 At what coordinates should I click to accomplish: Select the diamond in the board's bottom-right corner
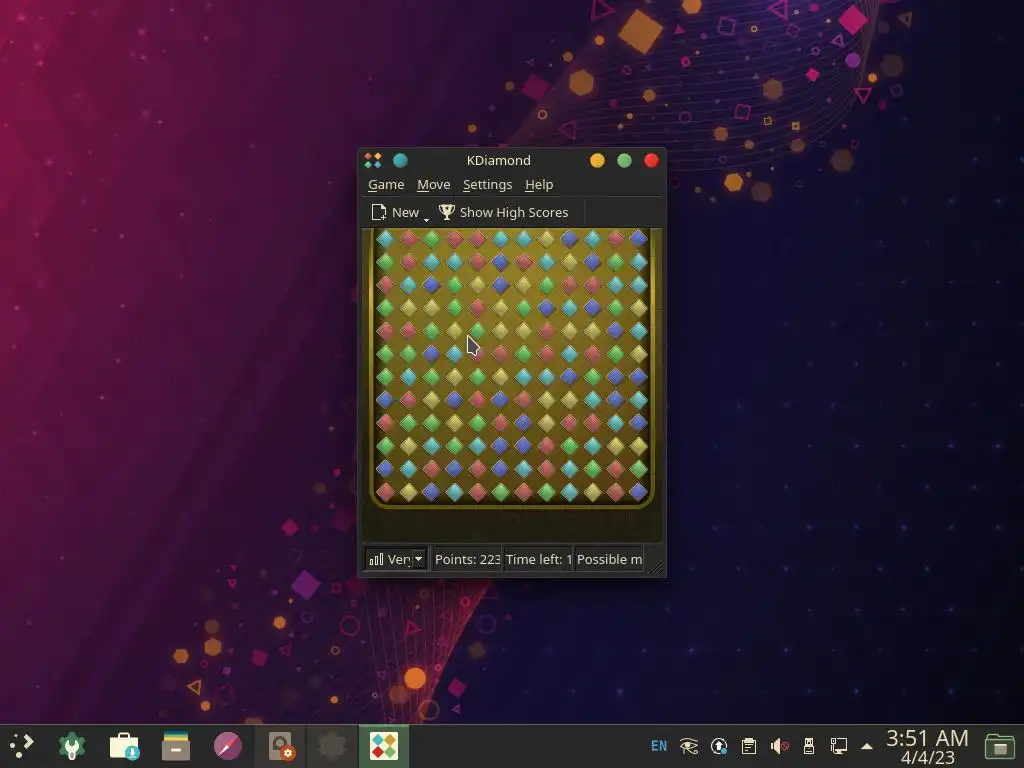coord(638,492)
